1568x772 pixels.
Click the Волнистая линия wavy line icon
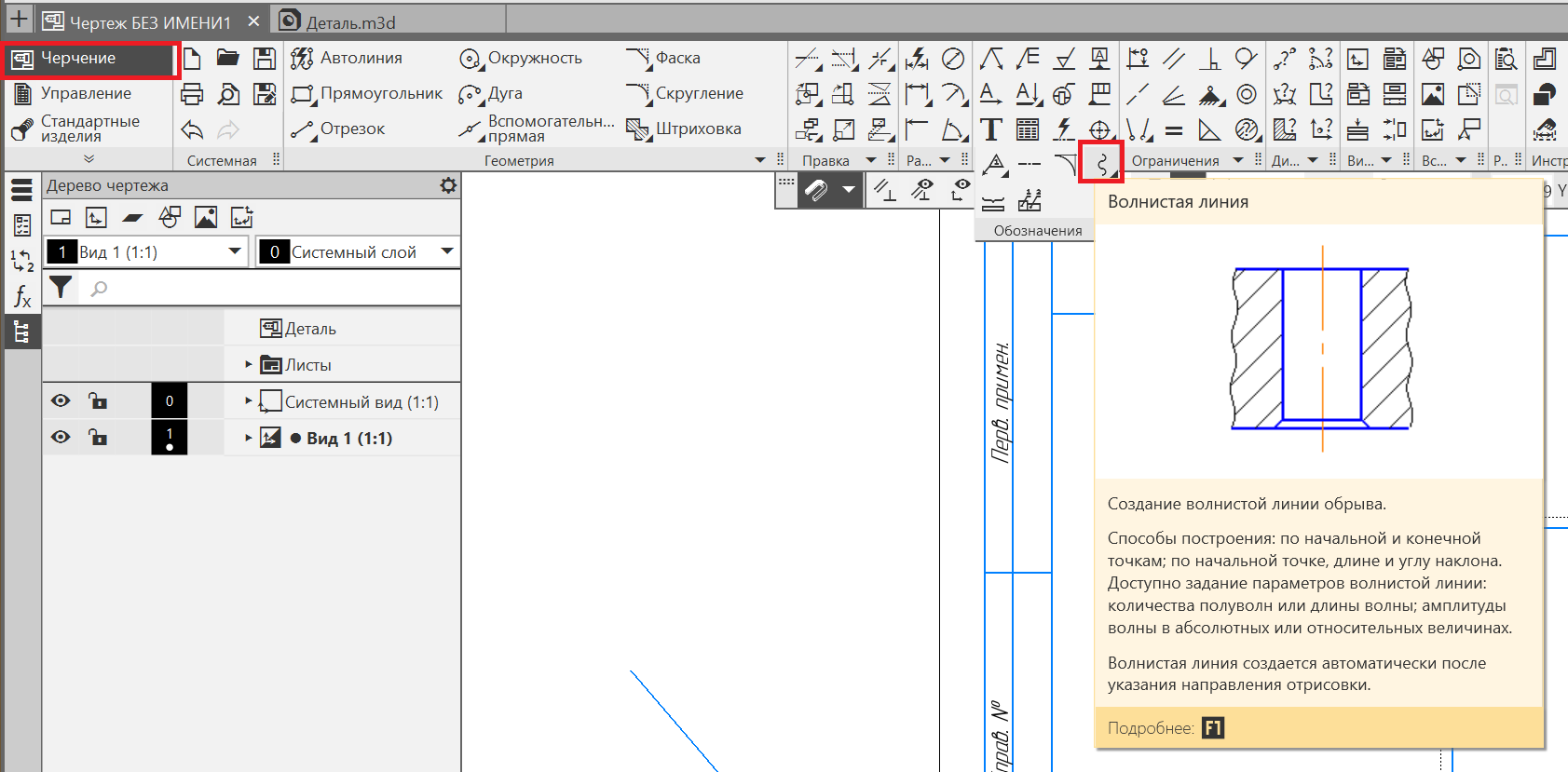(1101, 164)
